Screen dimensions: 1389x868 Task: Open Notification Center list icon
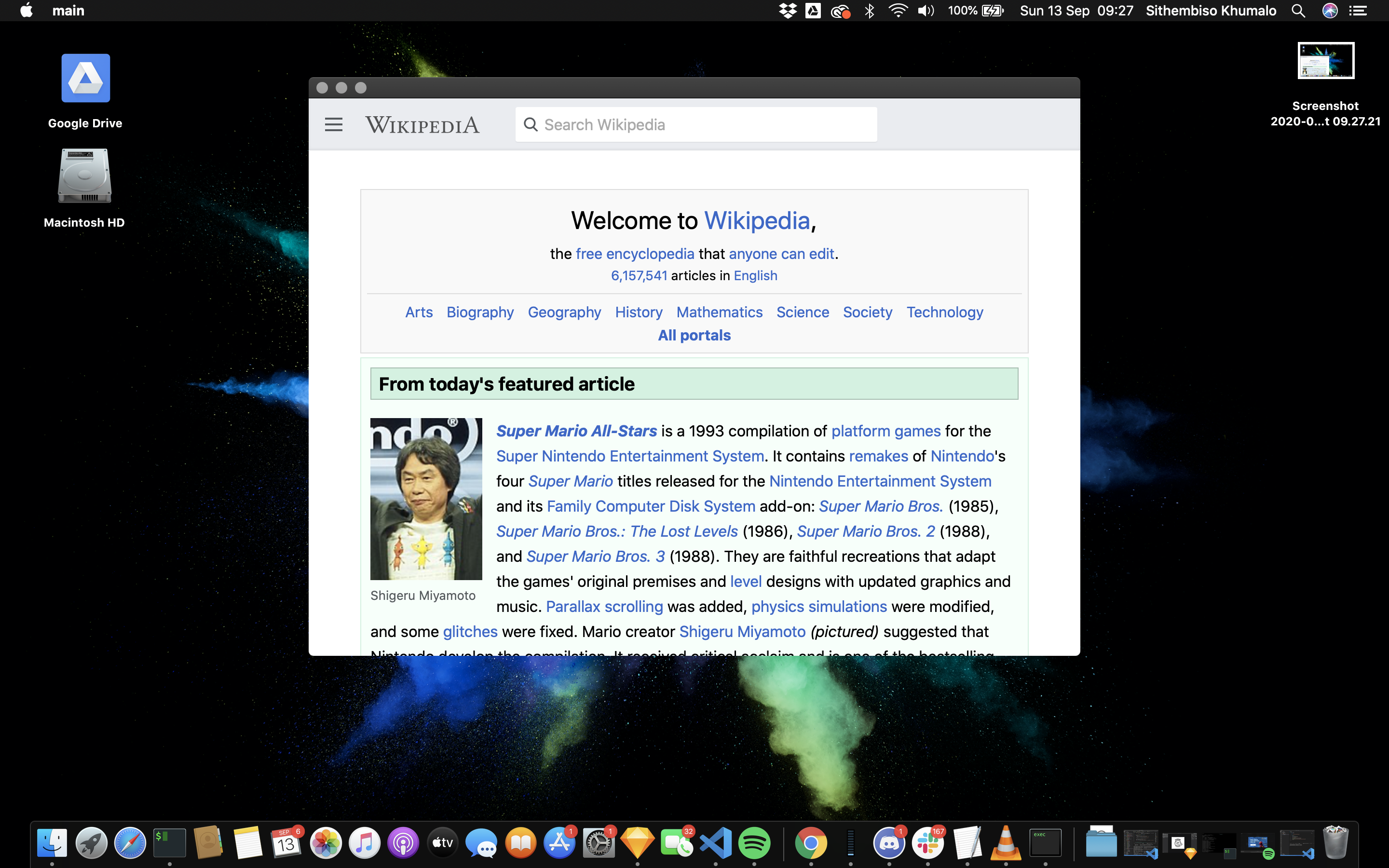coord(1358,10)
